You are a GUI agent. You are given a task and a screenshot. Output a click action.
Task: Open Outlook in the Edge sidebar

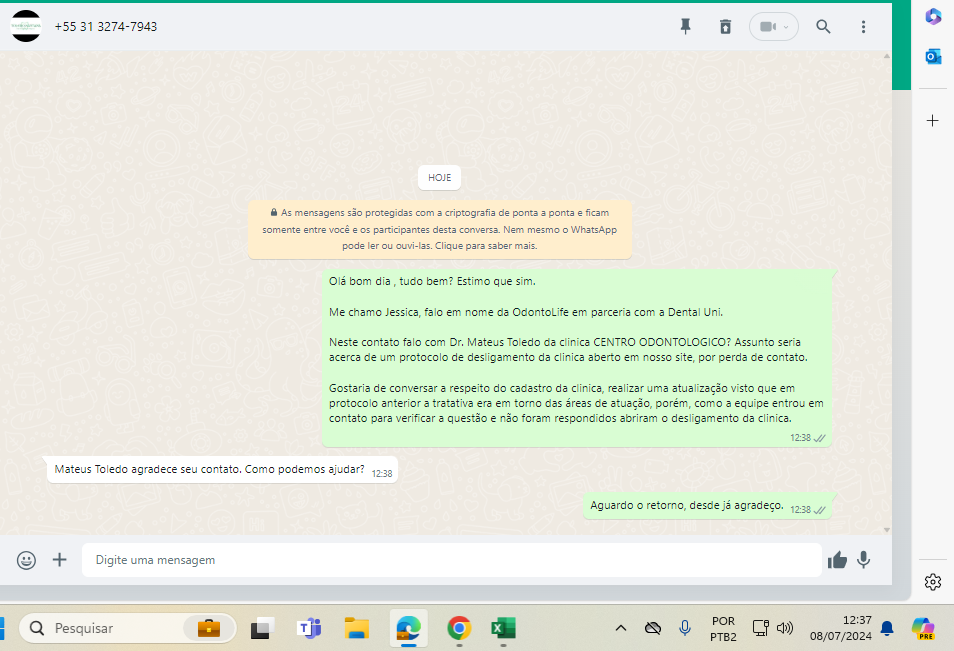[933, 57]
